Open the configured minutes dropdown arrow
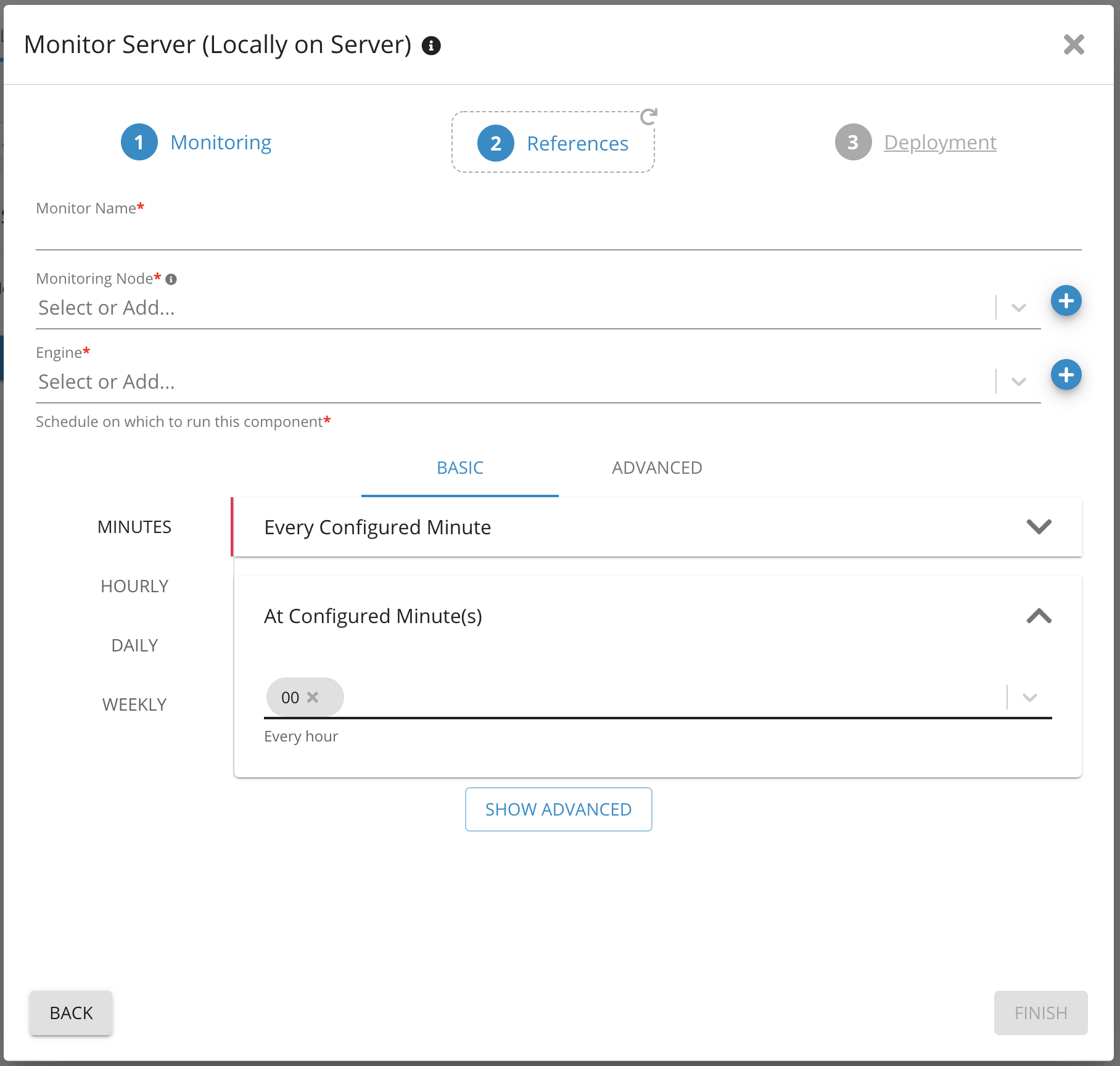 pos(1029,698)
